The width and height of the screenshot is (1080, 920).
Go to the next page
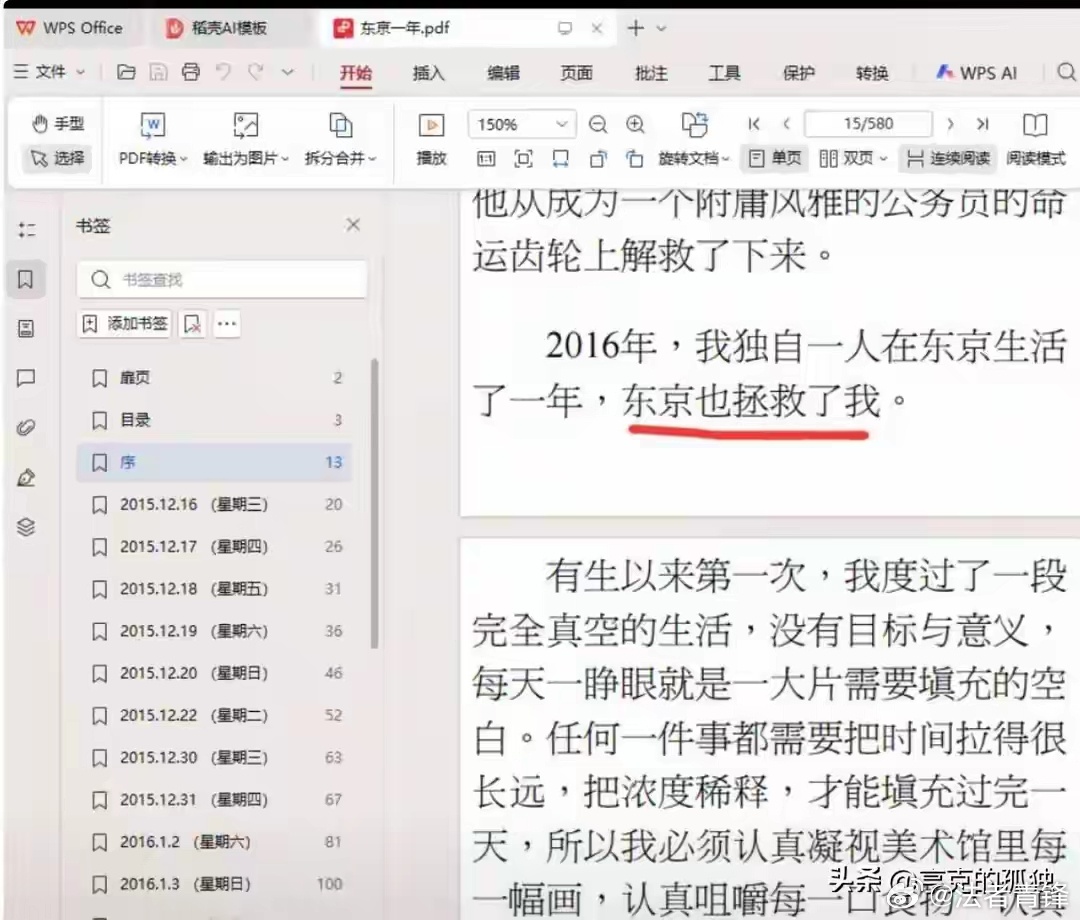(x=951, y=124)
